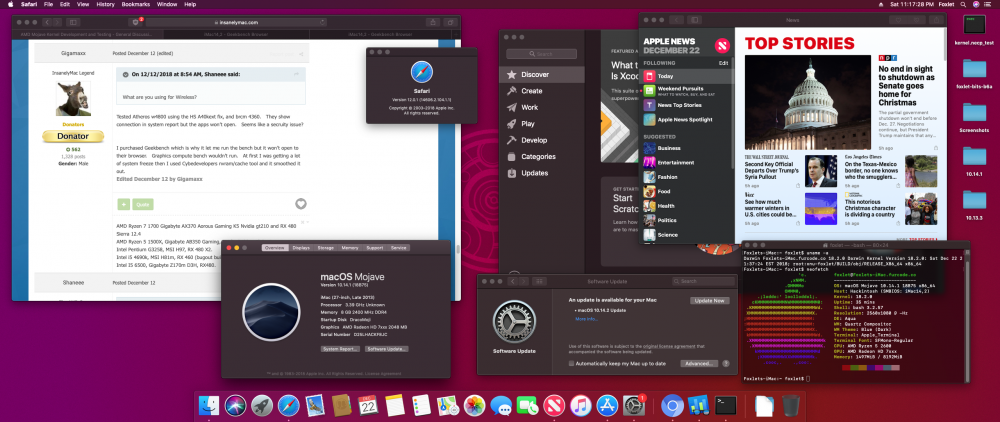Screen dimensions: 1000x422
Task: Open Launchpad rocket icon in Dock
Action: pos(261,405)
